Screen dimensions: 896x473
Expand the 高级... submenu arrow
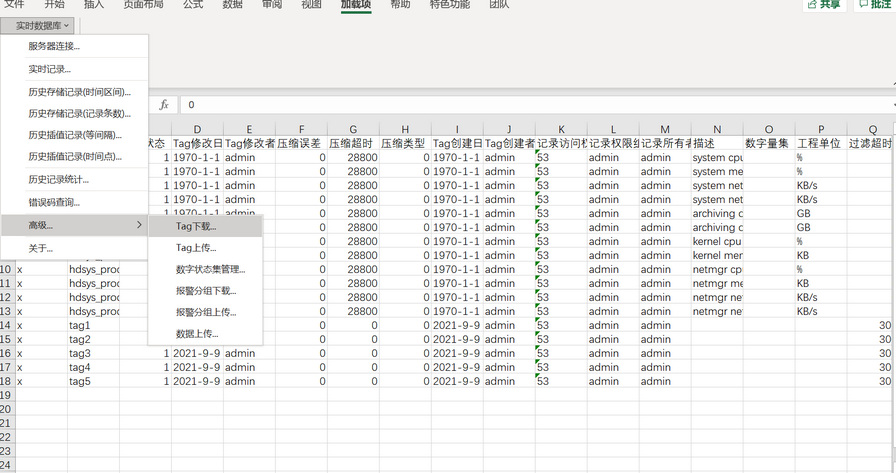pos(139,225)
